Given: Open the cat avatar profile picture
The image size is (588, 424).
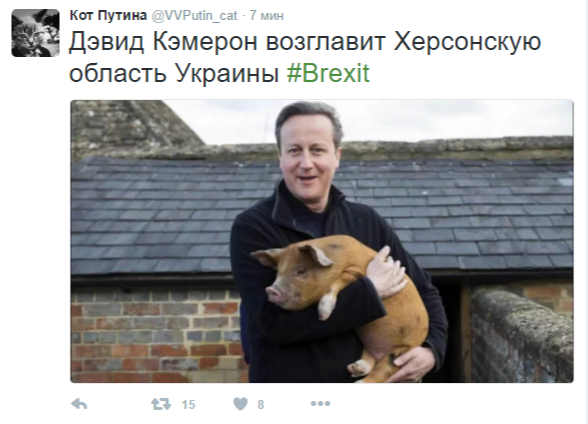Looking at the screenshot, I should coord(35,33).
